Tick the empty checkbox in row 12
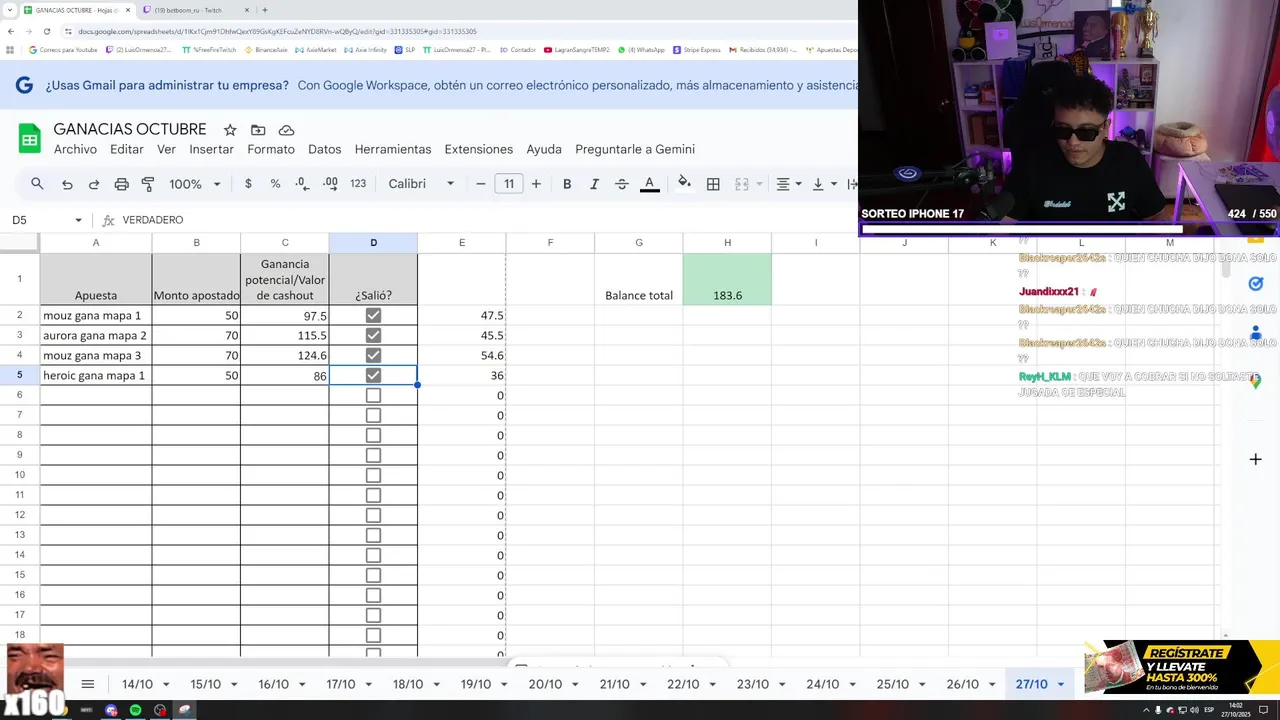 pyautogui.click(x=373, y=515)
